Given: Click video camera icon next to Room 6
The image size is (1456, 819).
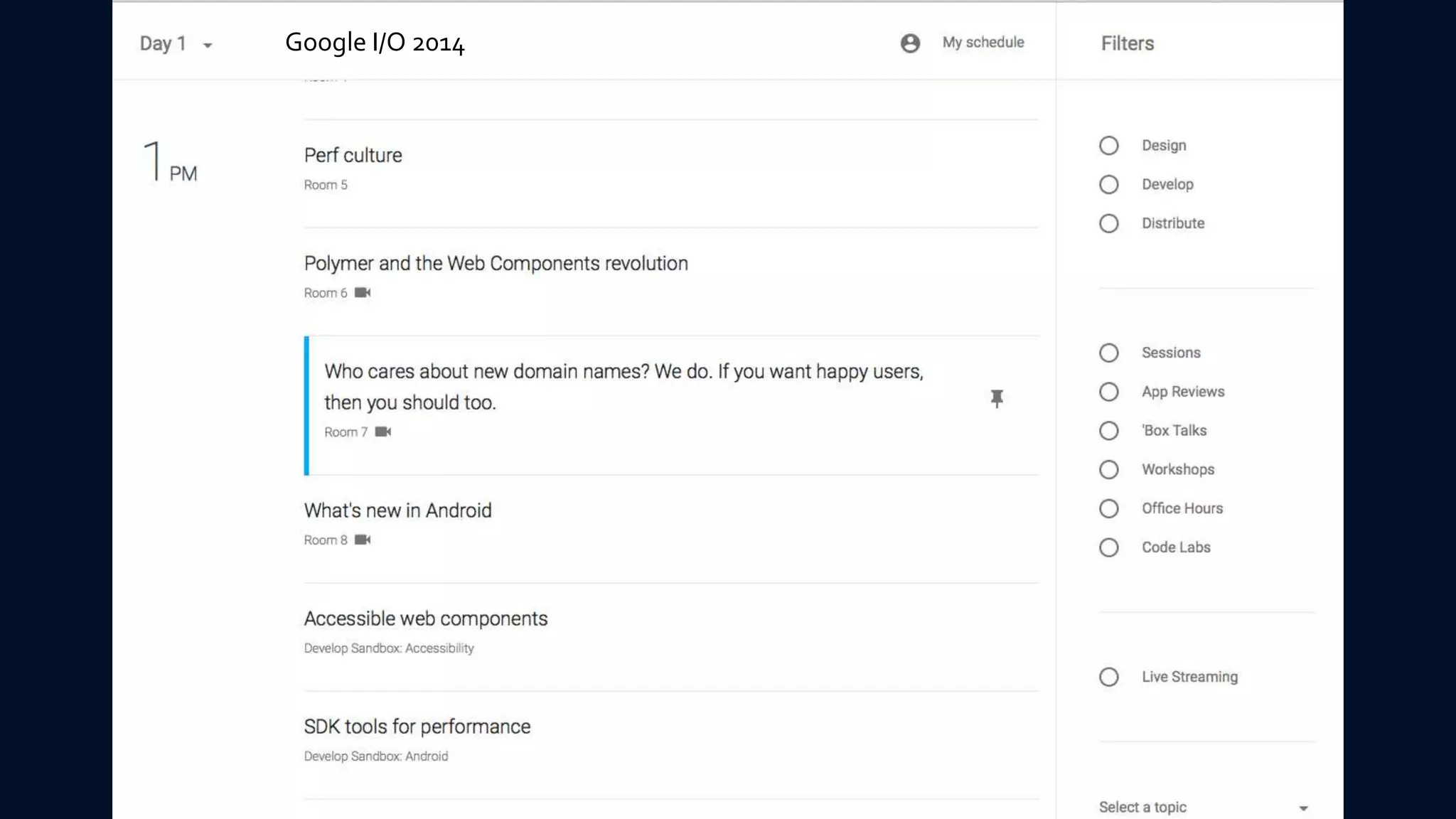Looking at the screenshot, I should [x=363, y=292].
